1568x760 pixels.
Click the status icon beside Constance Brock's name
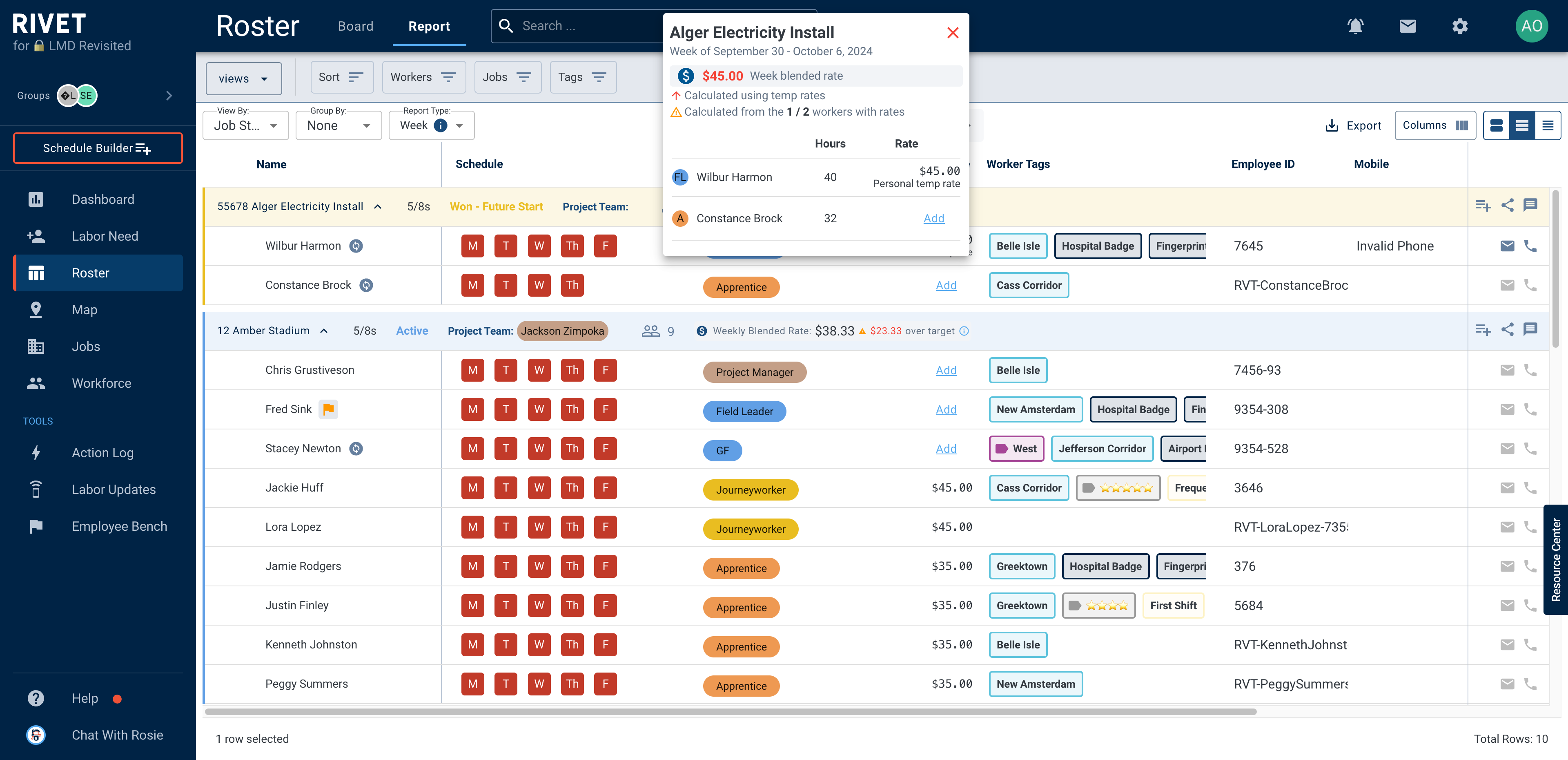pos(366,285)
